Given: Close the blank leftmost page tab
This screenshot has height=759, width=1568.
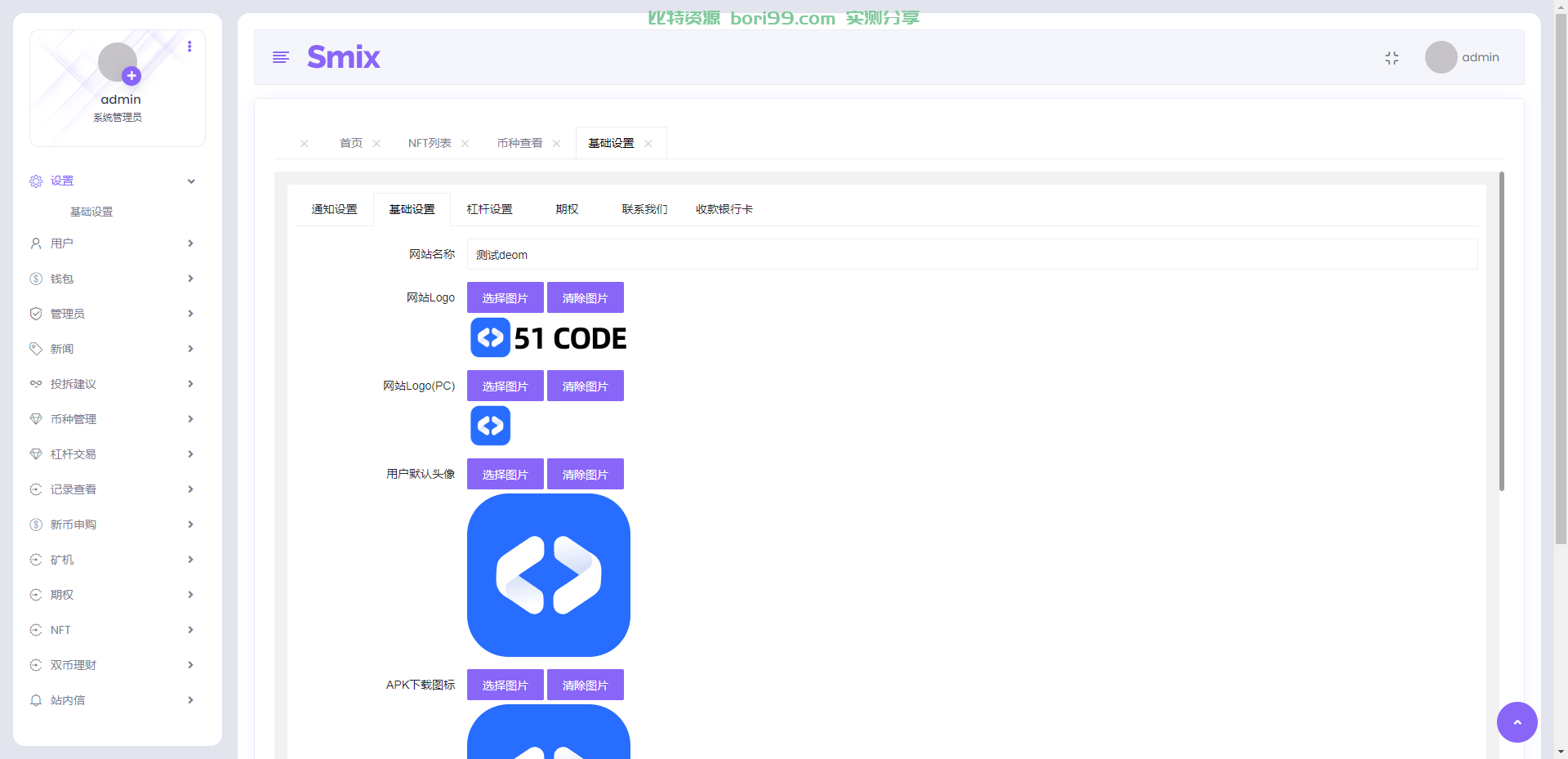Looking at the screenshot, I should click(304, 143).
